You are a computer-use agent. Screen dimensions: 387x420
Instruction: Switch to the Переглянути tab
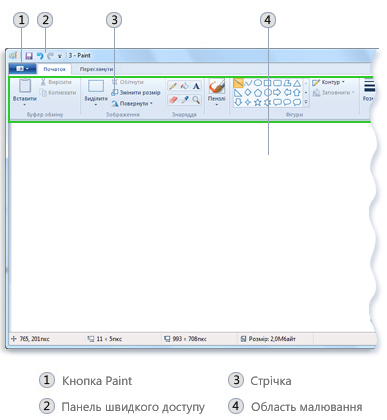pos(96,69)
